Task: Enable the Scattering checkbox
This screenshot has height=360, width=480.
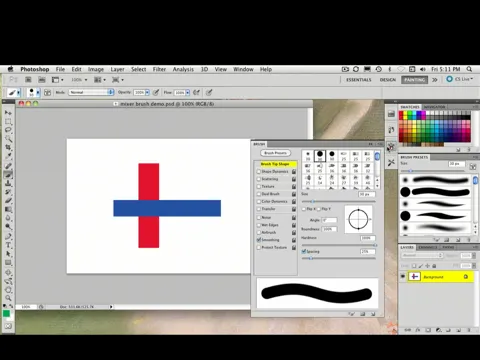Action: [x=259, y=179]
